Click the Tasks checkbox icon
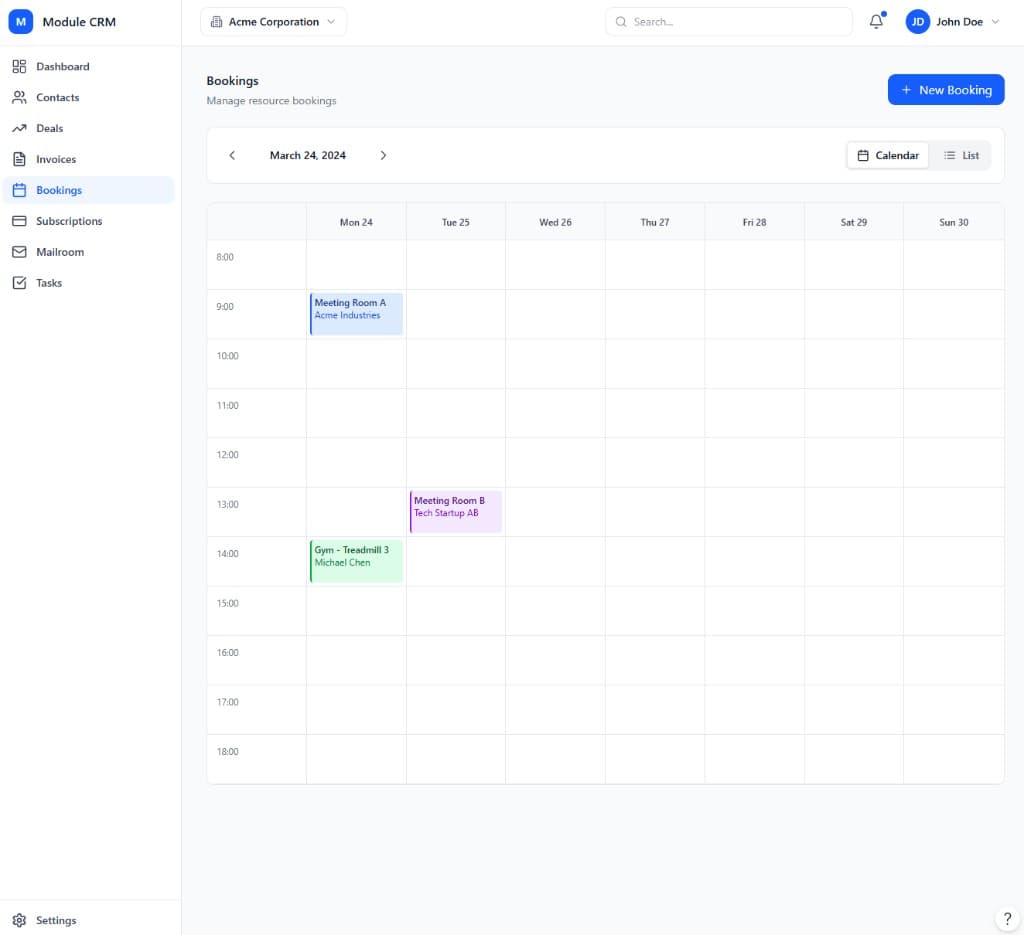Screen dimensions: 1024x935 point(20,283)
